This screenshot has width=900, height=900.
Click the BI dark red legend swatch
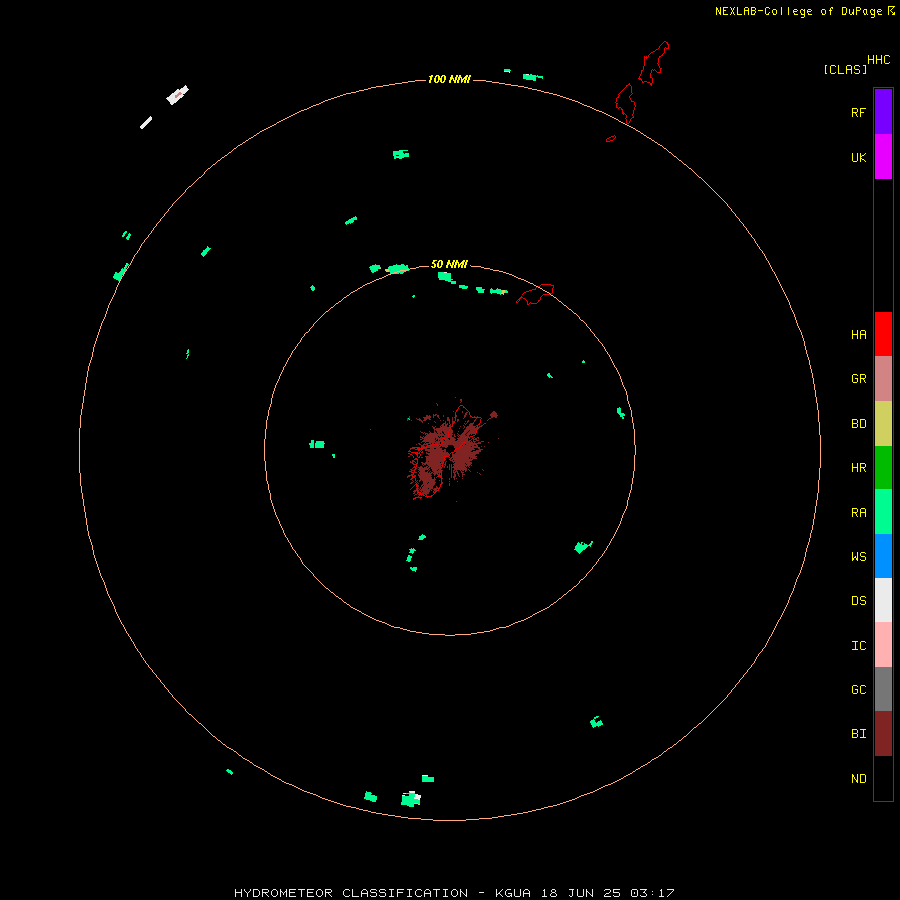[883, 734]
